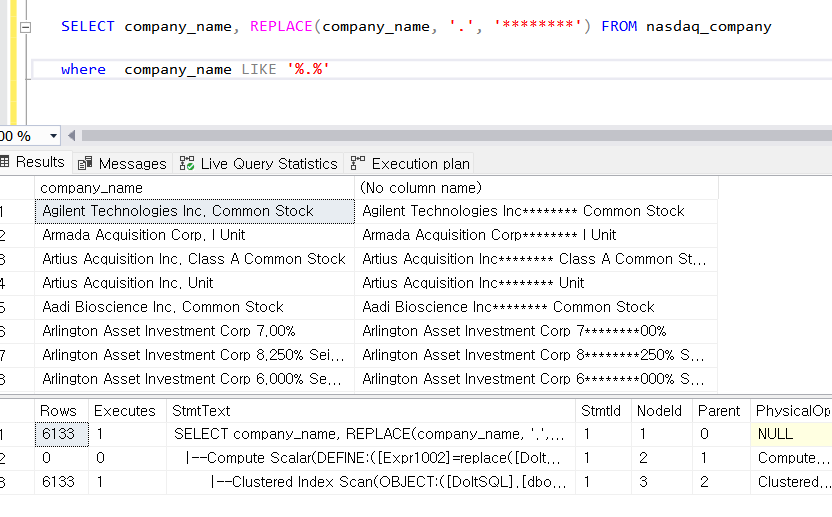Select cell 'Armada Acquisition Corp. I Unit'
The height and width of the screenshot is (517, 832).
194,235
